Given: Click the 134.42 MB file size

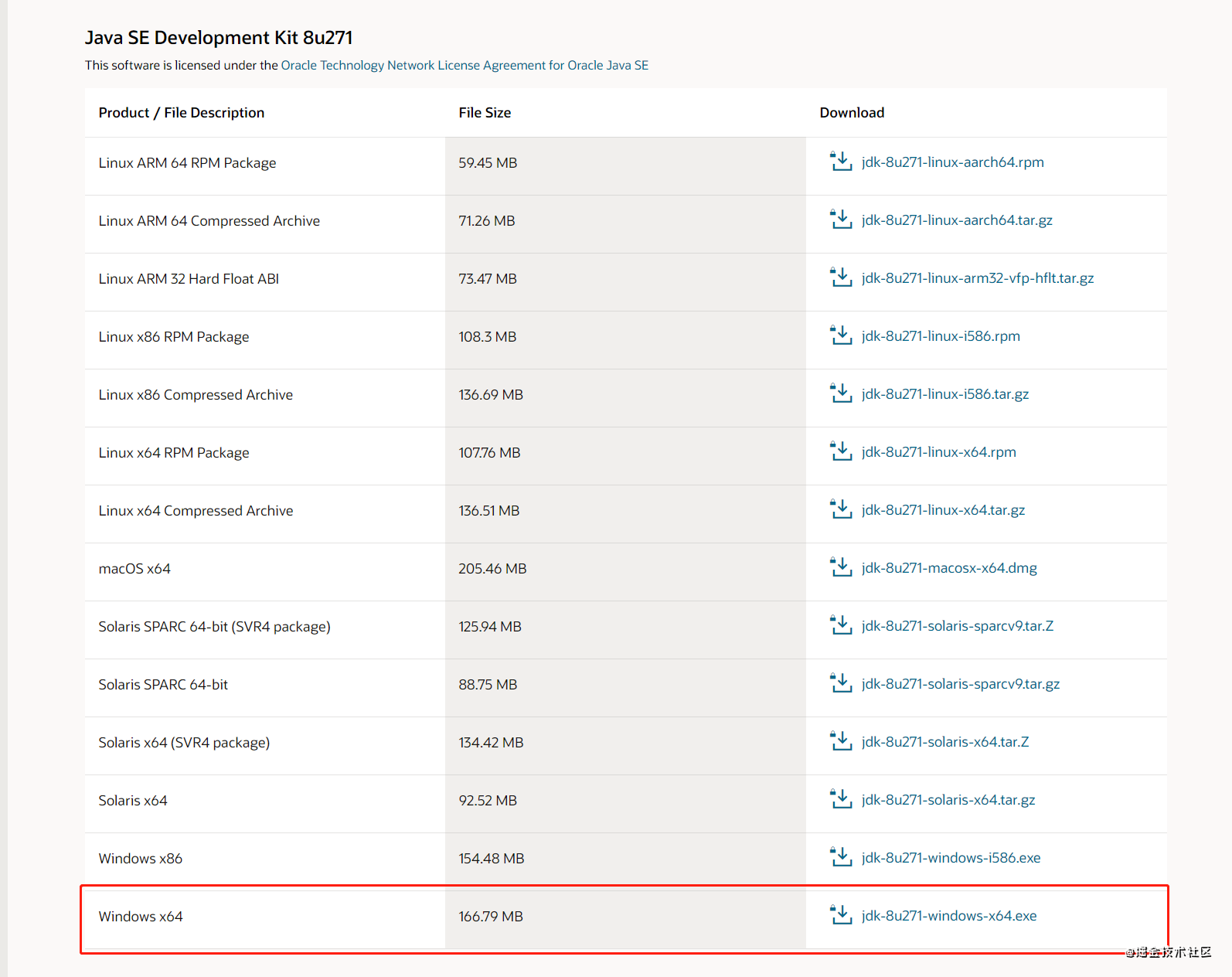Looking at the screenshot, I should [491, 743].
